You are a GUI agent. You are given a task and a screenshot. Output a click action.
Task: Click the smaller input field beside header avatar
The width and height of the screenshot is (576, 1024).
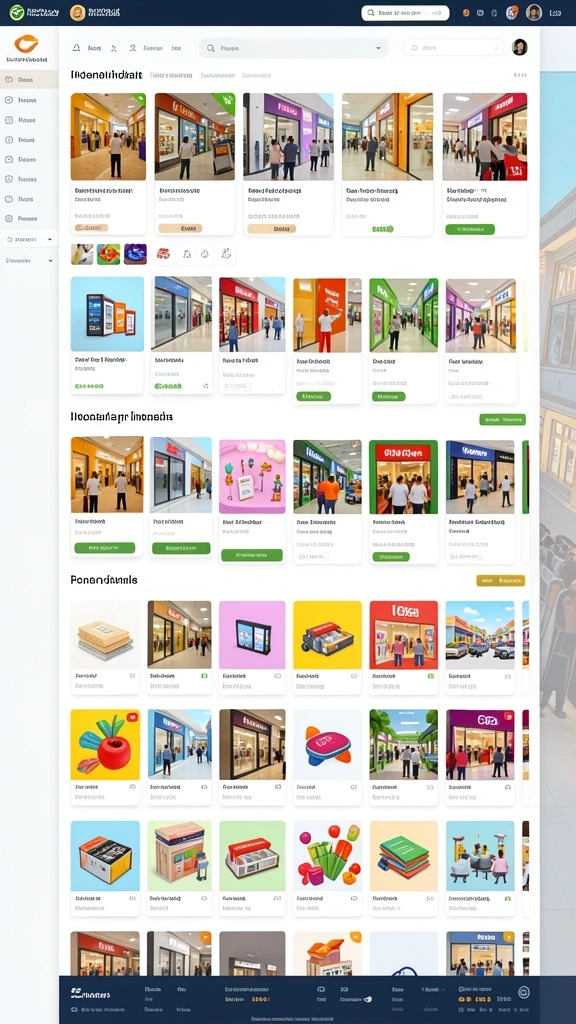click(x=453, y=47)
